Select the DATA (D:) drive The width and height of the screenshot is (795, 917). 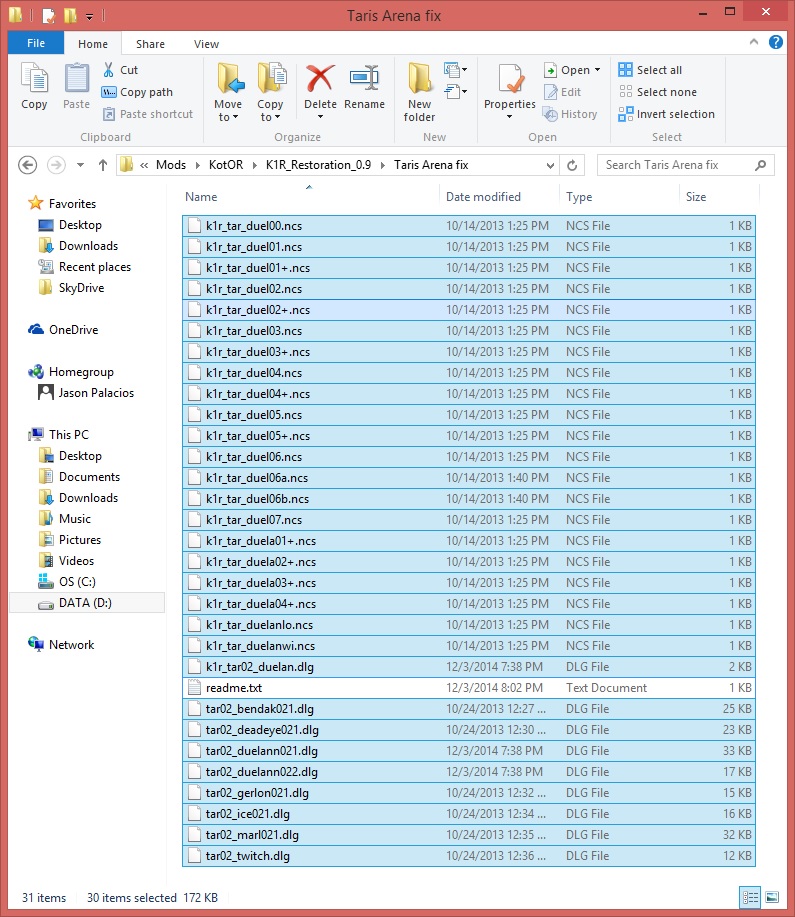tap(85, 602)
